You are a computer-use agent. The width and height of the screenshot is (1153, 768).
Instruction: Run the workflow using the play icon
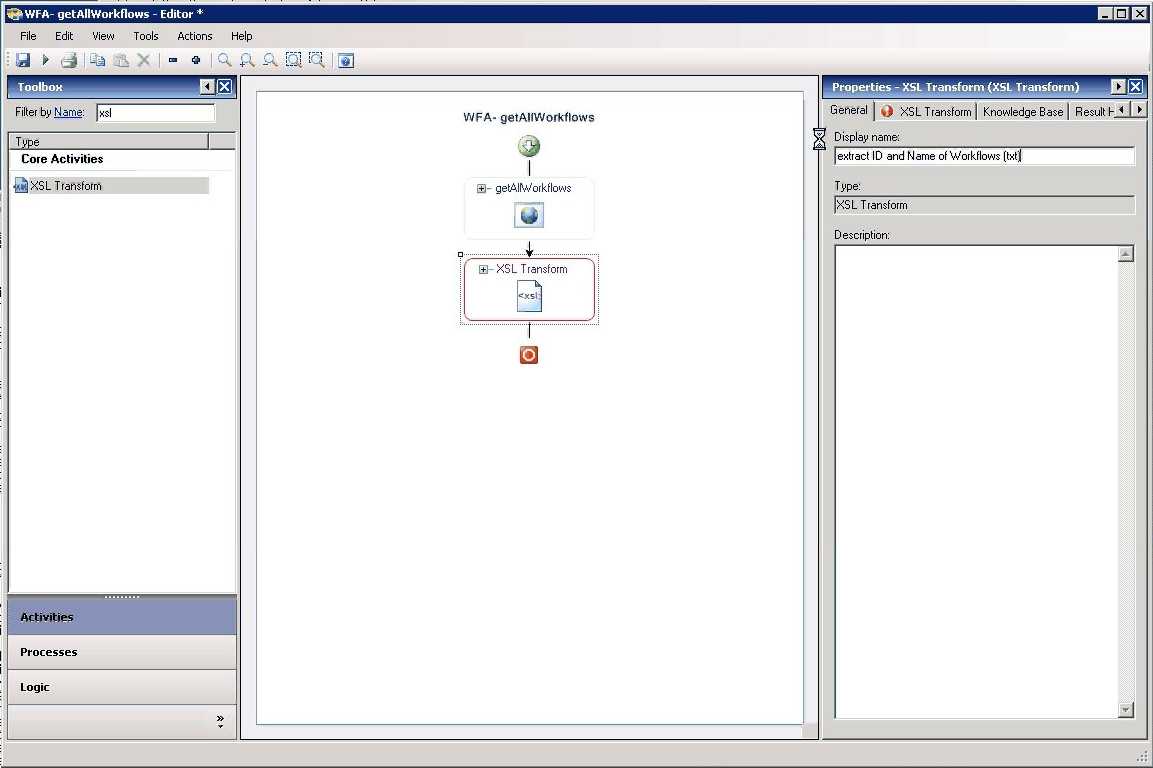(x=46, y=60)
